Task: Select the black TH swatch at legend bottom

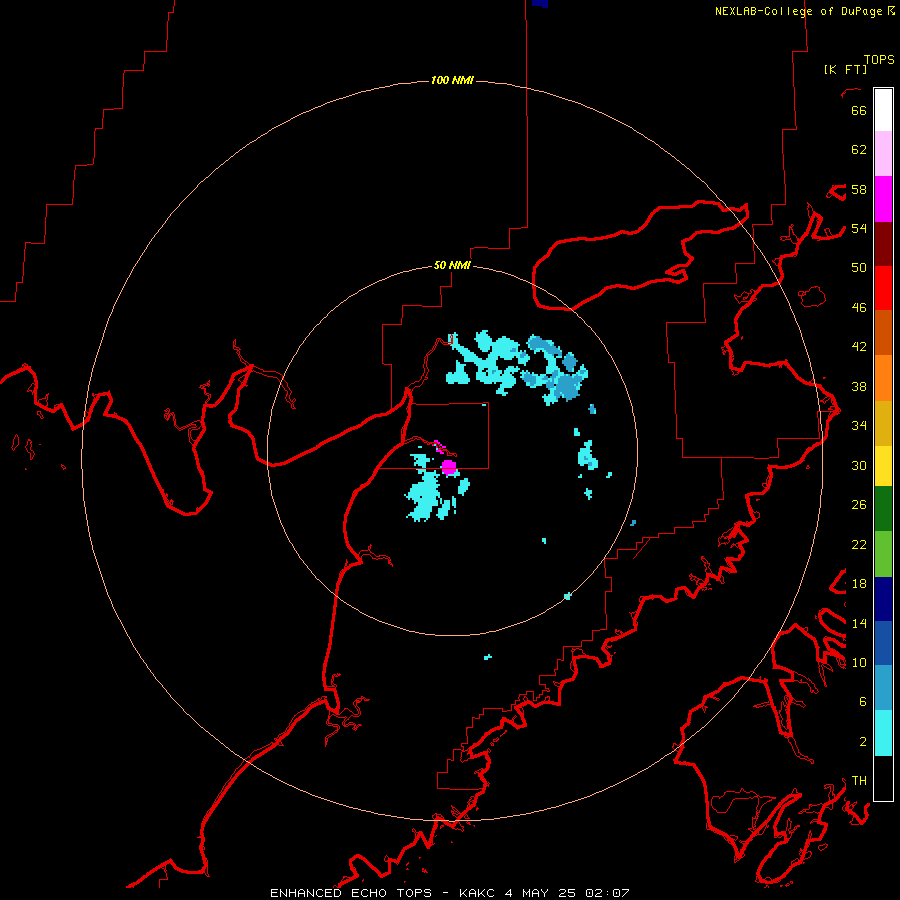Action: tap(883, 778)
